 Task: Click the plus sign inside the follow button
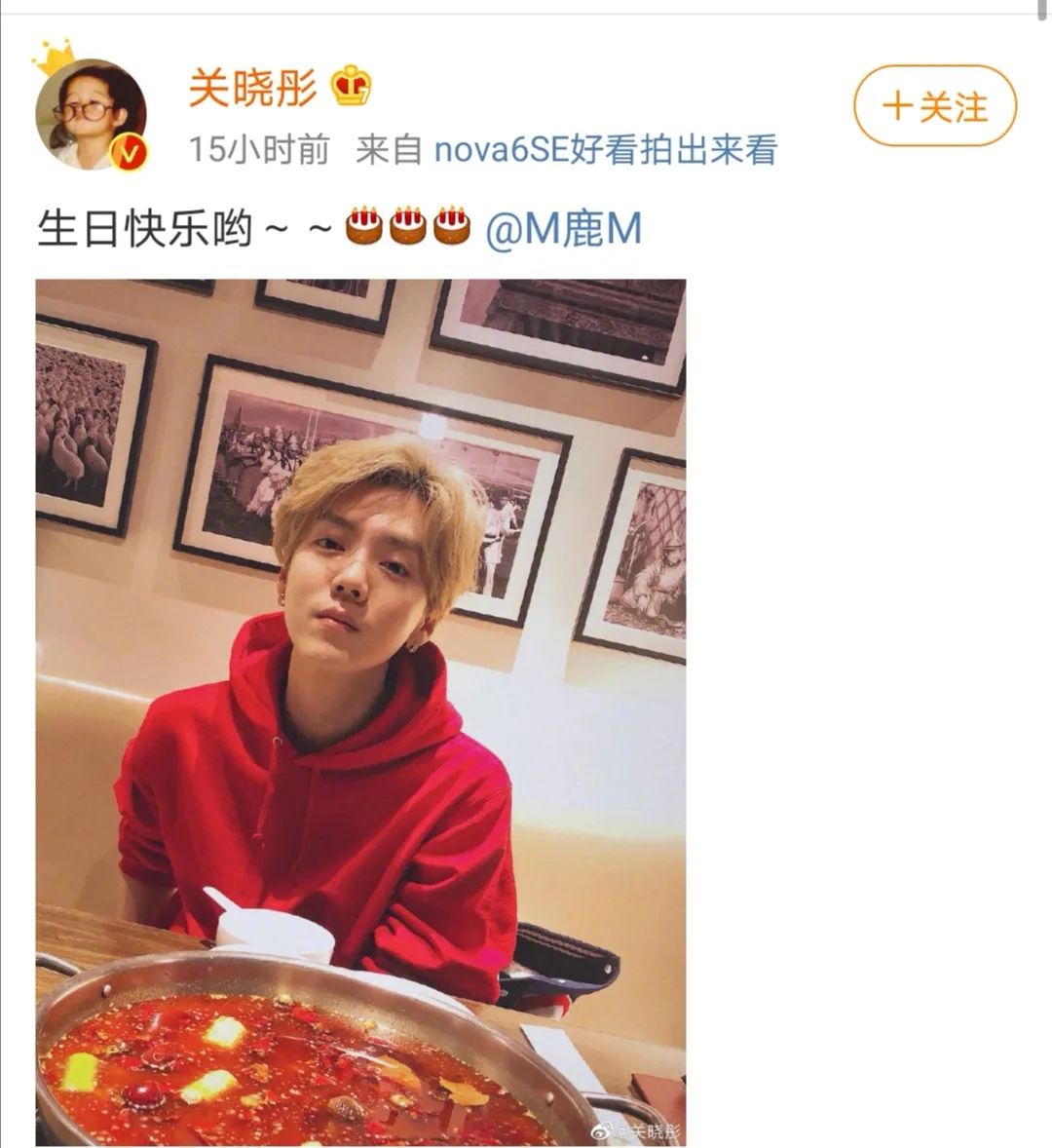click(x=897, y=107)
